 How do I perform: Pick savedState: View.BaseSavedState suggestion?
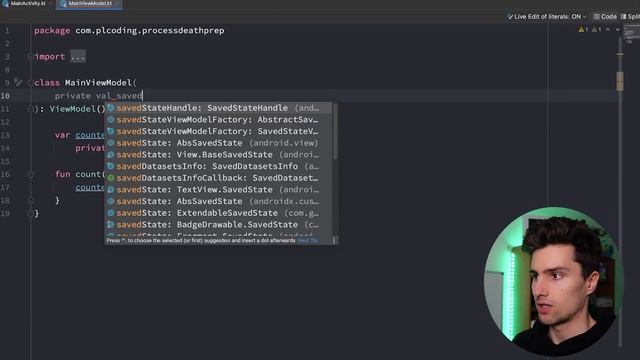219,155
